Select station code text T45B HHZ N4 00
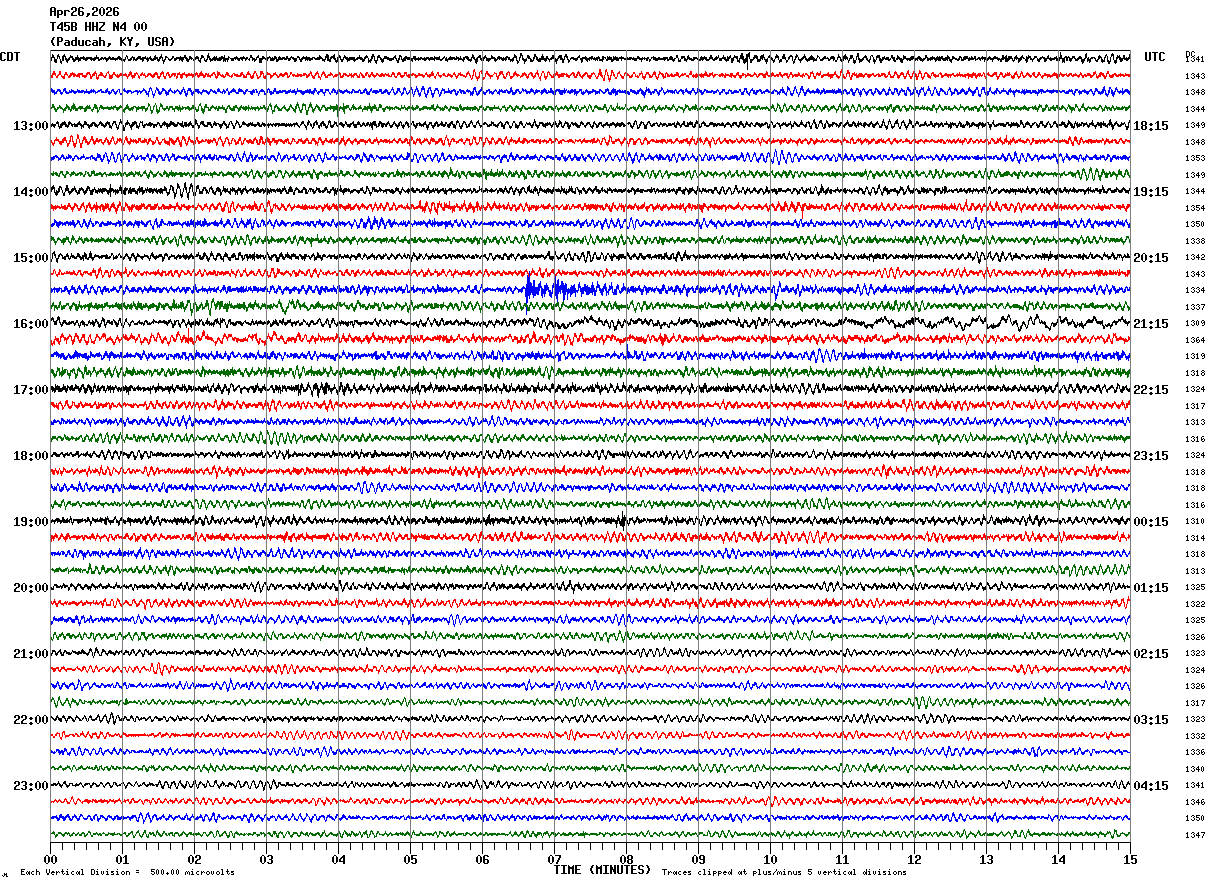Viewport: 1210px width, 886px height. coord(98,27)
